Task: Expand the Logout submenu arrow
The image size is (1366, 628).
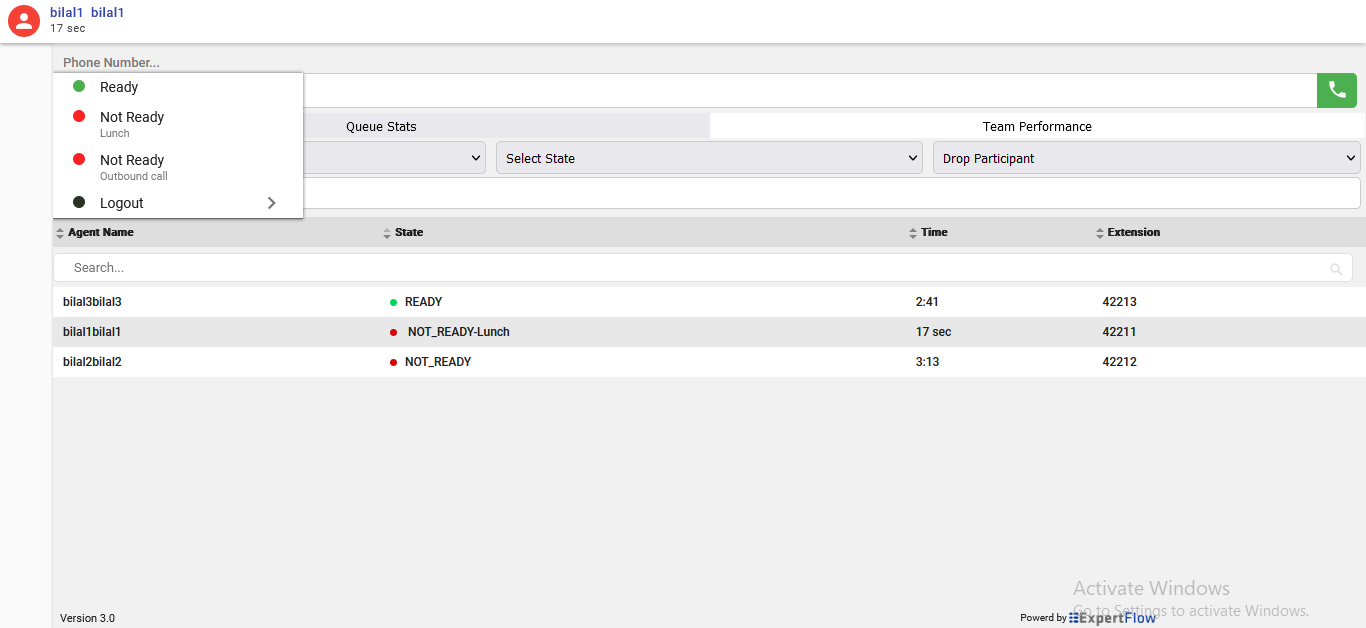Action: pyautogui.click(x=271, y=203)
